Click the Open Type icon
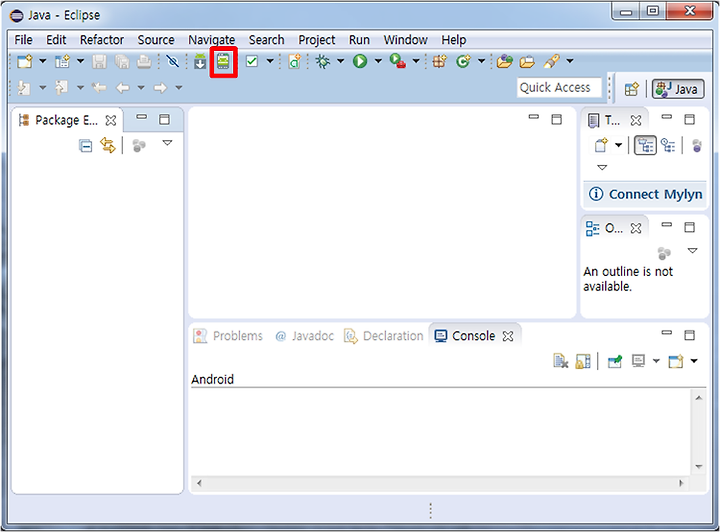The image size is (720, 532). click(x=505, y=61)
